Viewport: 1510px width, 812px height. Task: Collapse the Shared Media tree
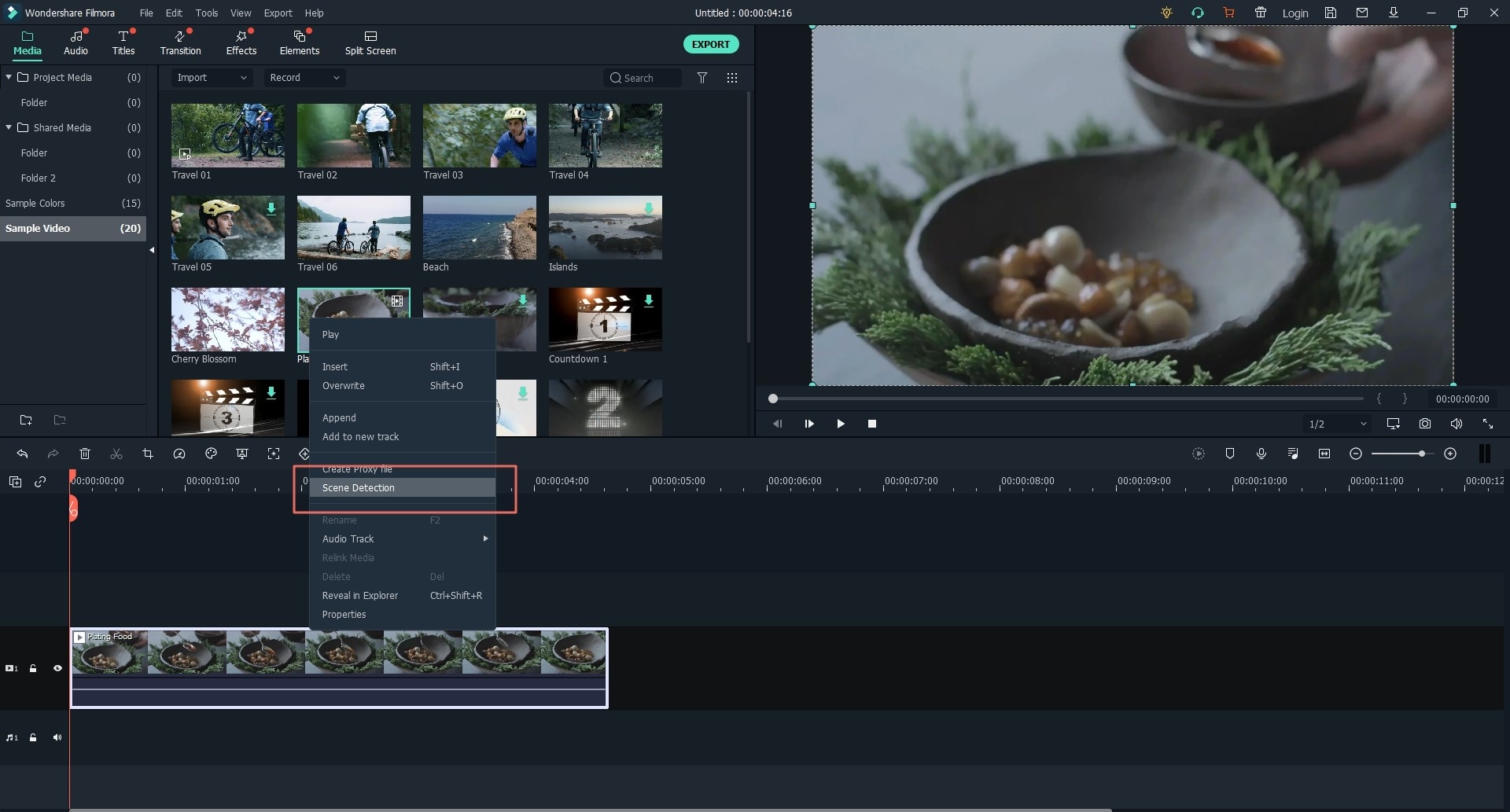click(9, 127)
